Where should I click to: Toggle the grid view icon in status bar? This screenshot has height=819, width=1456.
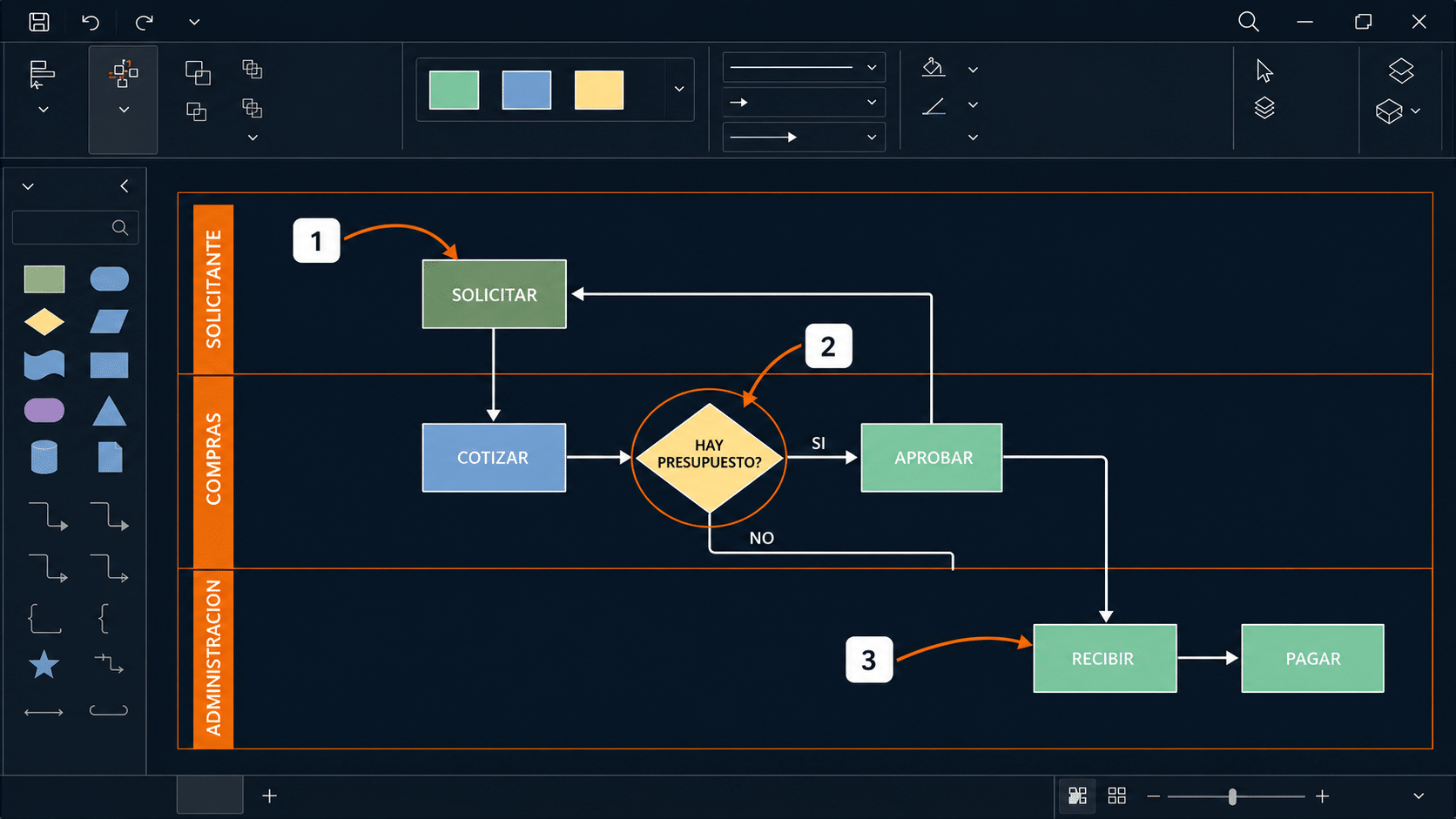click(x=1117, y=796)
